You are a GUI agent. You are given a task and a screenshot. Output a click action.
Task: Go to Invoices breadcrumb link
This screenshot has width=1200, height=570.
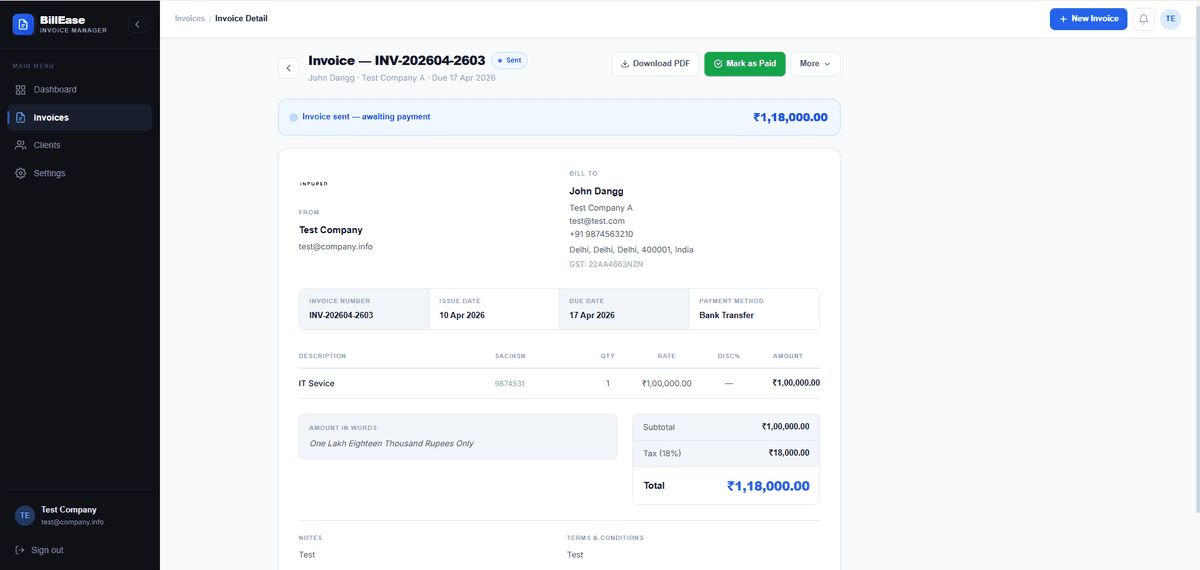(190, 18)
